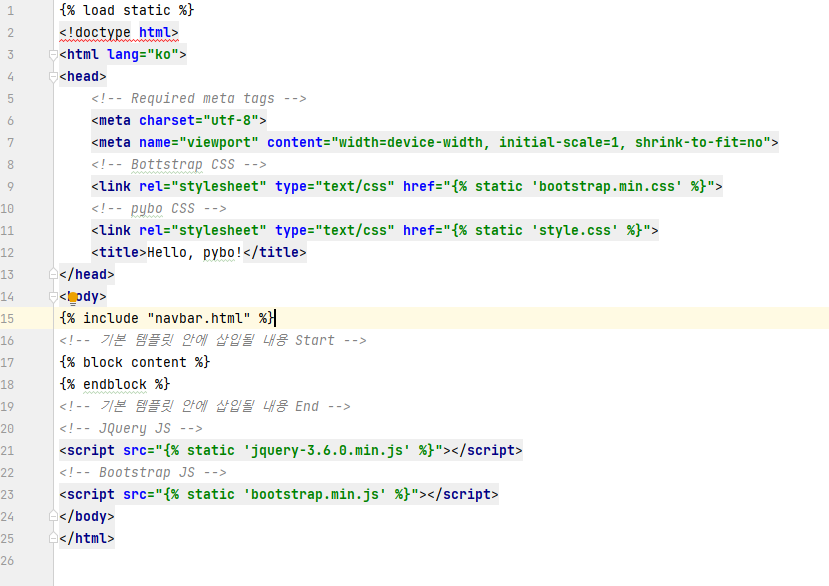Click the name="viewport" attribute

click(x=199, y=143)
